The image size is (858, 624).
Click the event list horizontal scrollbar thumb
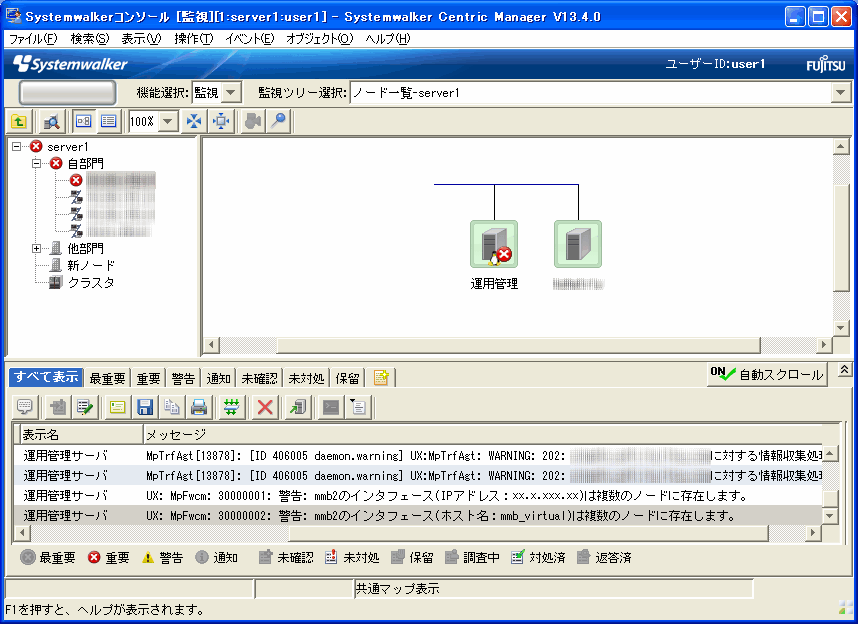(x=529, y=532)
